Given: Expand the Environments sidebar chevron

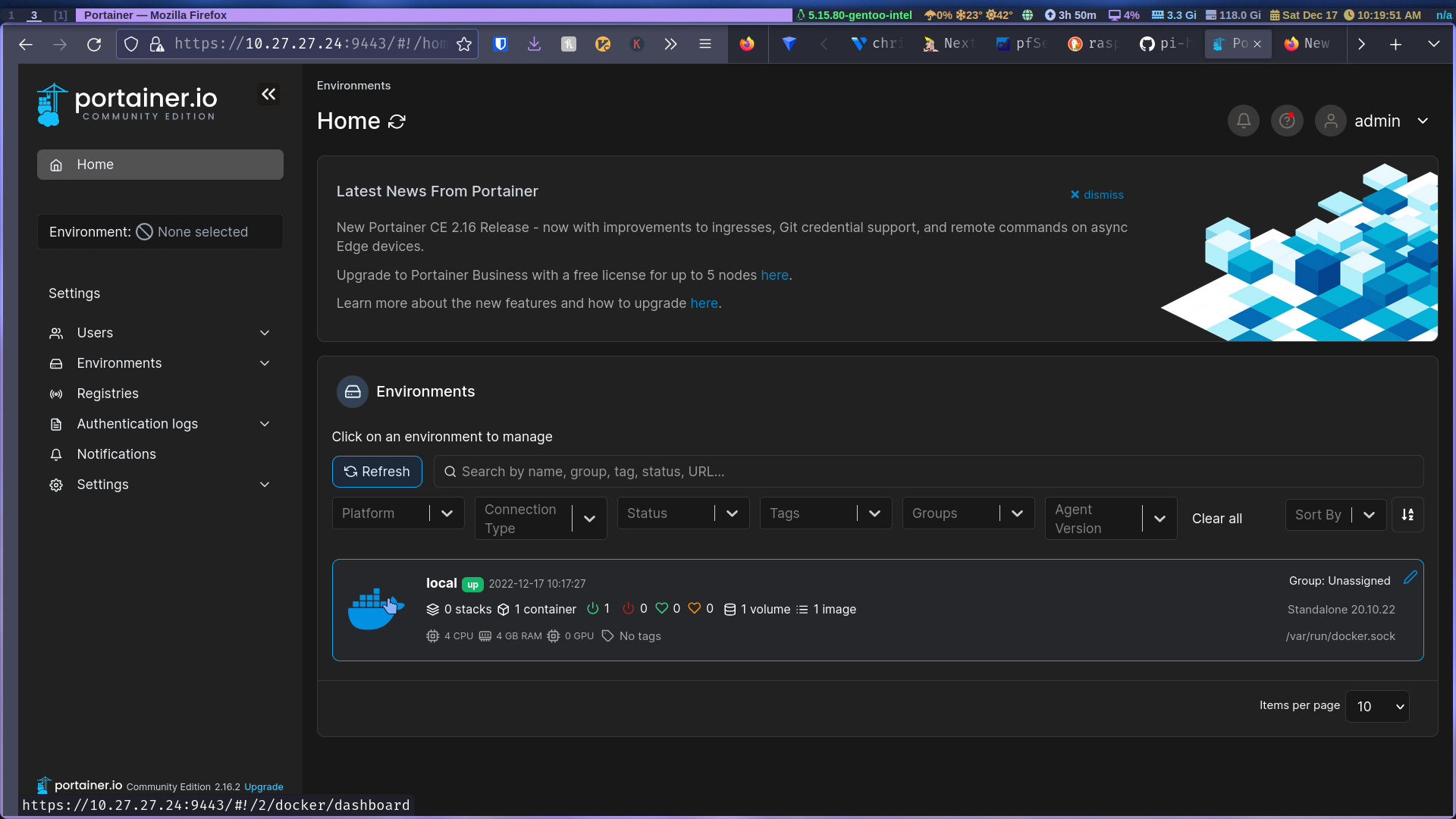Looking at the screenshot, I should pos(265,363).
